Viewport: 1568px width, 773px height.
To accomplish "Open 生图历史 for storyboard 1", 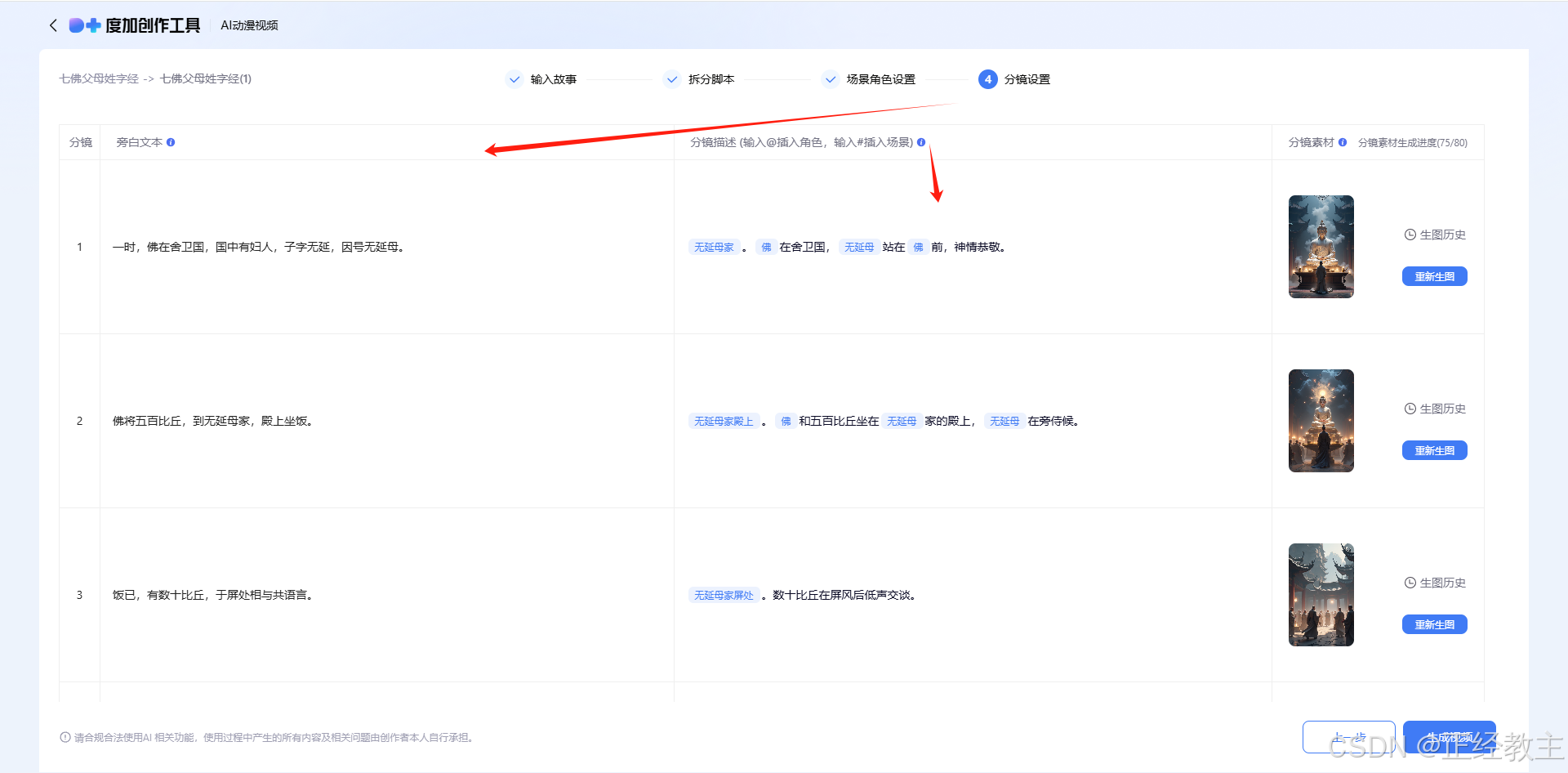I will [x=1435, y=235].
